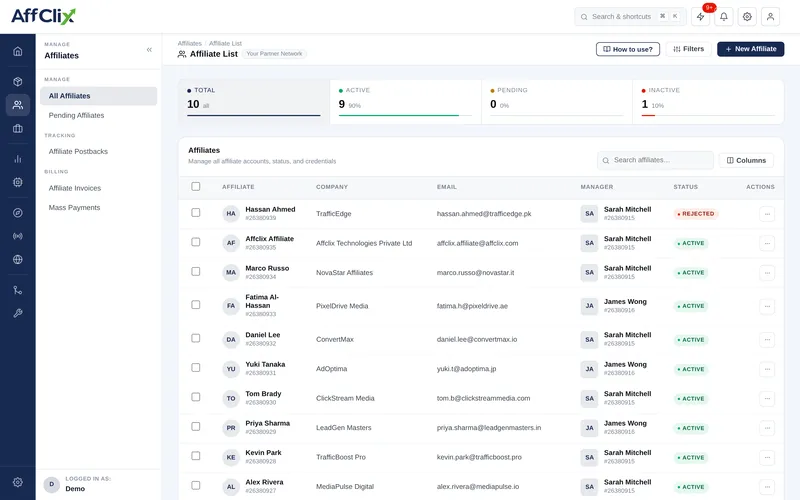Open the globe icon in sidebar

click(x=17, y=259)
